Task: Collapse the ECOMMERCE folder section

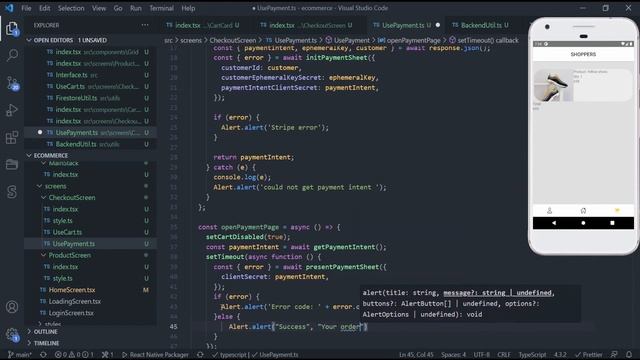Action: tap(29, 156)
